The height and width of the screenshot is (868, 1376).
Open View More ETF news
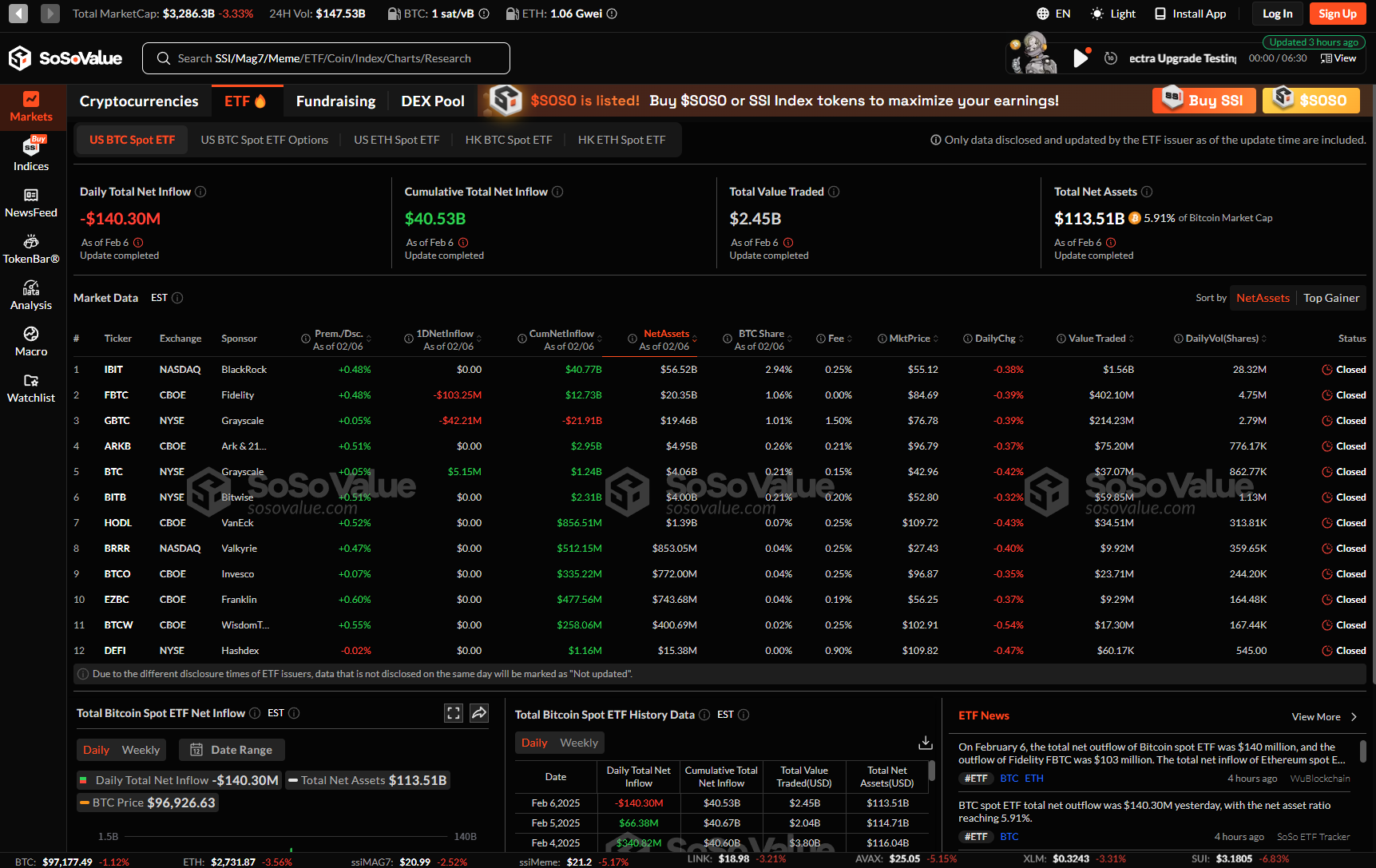[x=1324, y=716]
